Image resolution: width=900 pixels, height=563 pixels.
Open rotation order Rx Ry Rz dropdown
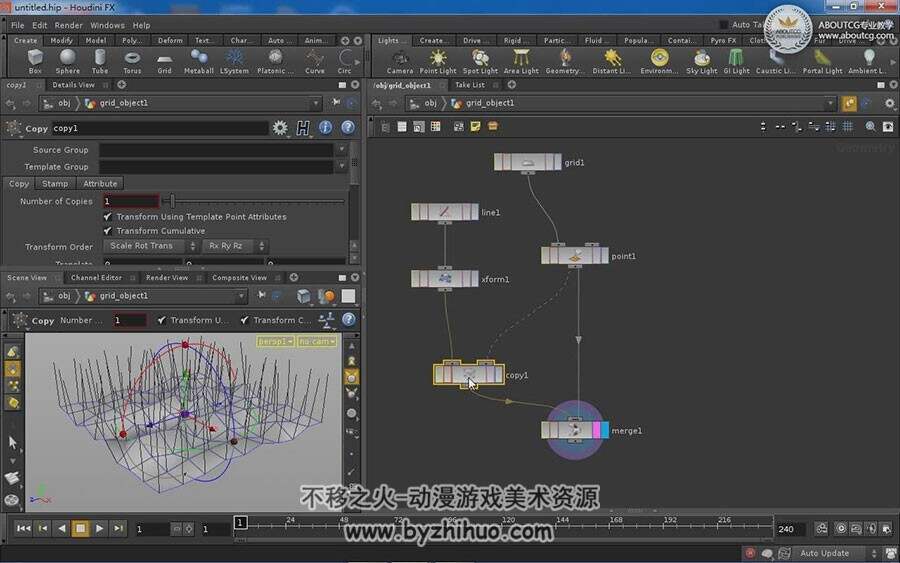pyautogui.click(x=235, y=246)
